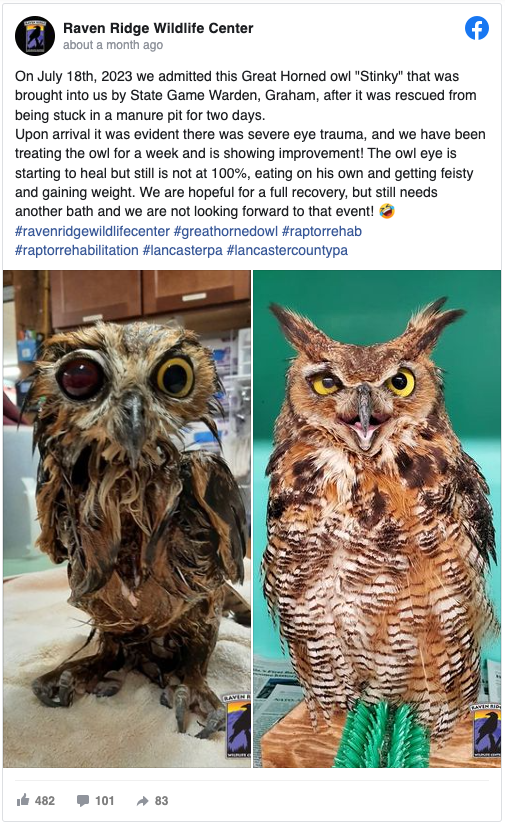The width and height of the screenshot is (505, 827).
Task: Click the thumbs-up like icon
Action: [23, 800]
